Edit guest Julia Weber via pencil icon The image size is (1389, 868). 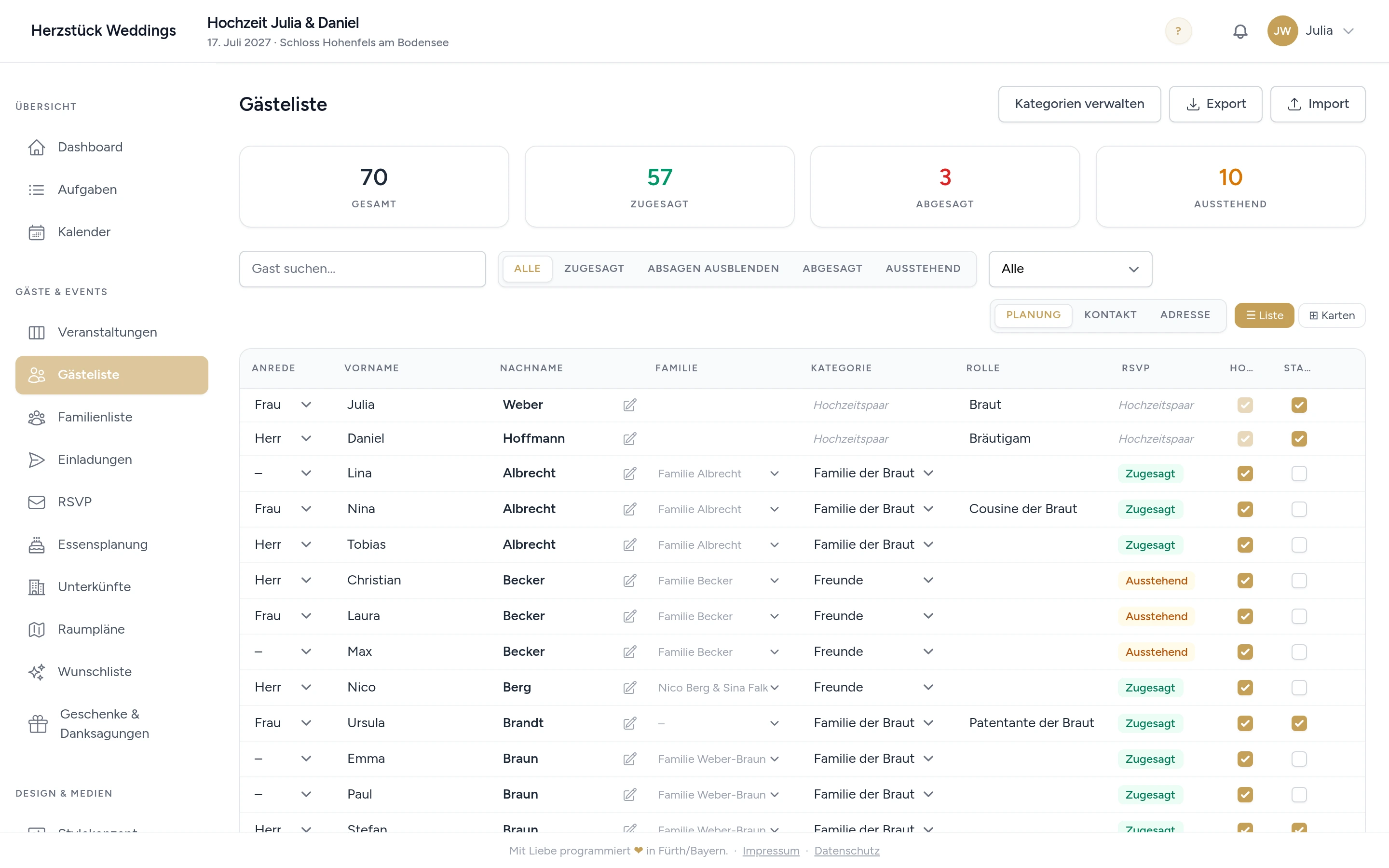[x=630, y=405]
